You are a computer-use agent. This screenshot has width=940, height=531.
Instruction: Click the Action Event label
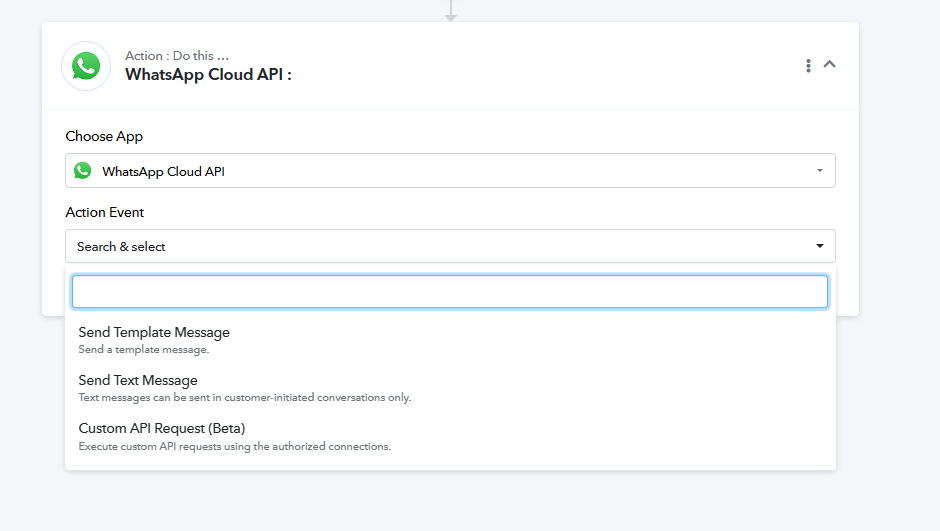click(105, 212)
